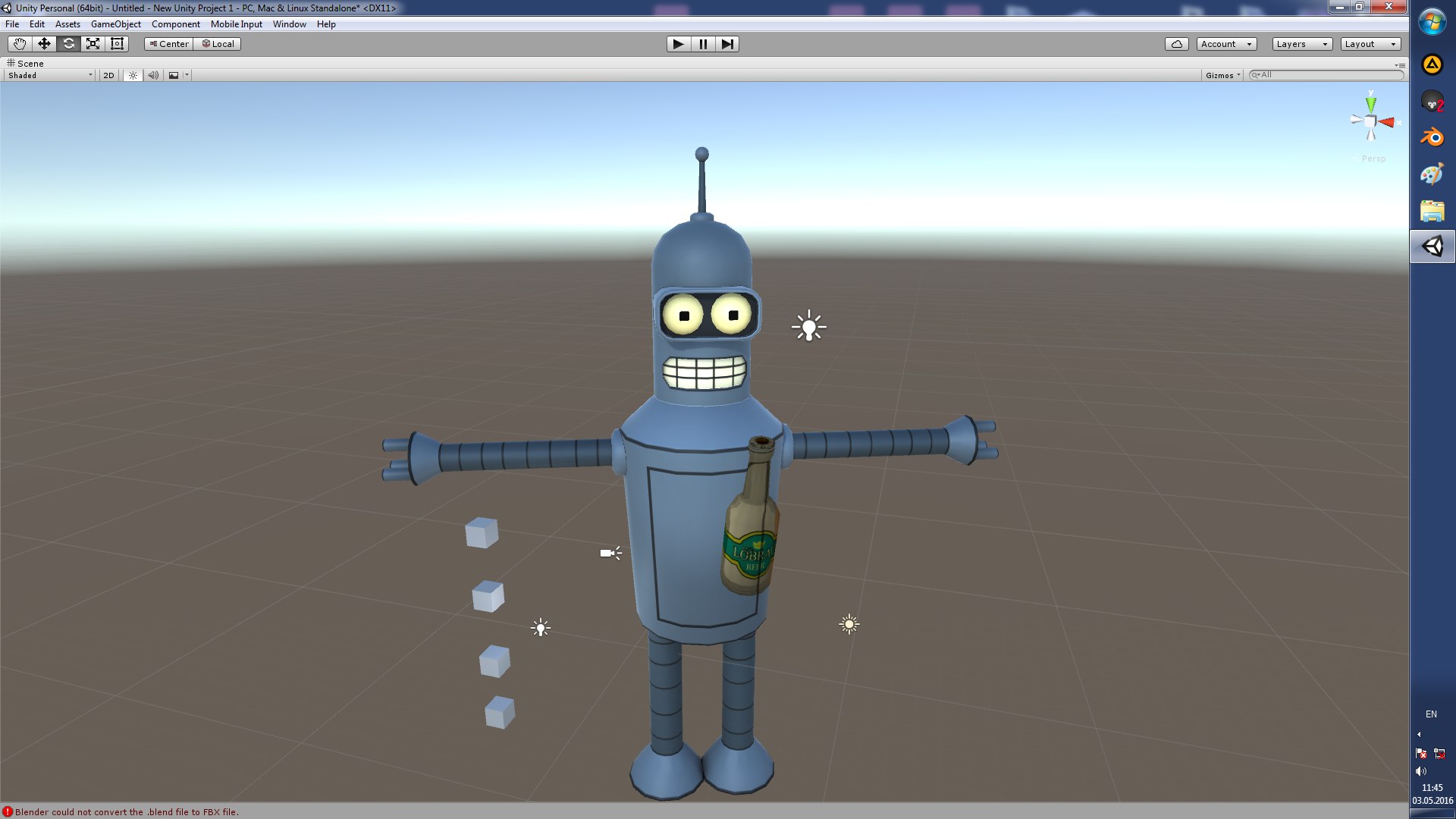Select the large light gizmo beside Bender's head
The image size is (1456, 819).
(809, 326)
